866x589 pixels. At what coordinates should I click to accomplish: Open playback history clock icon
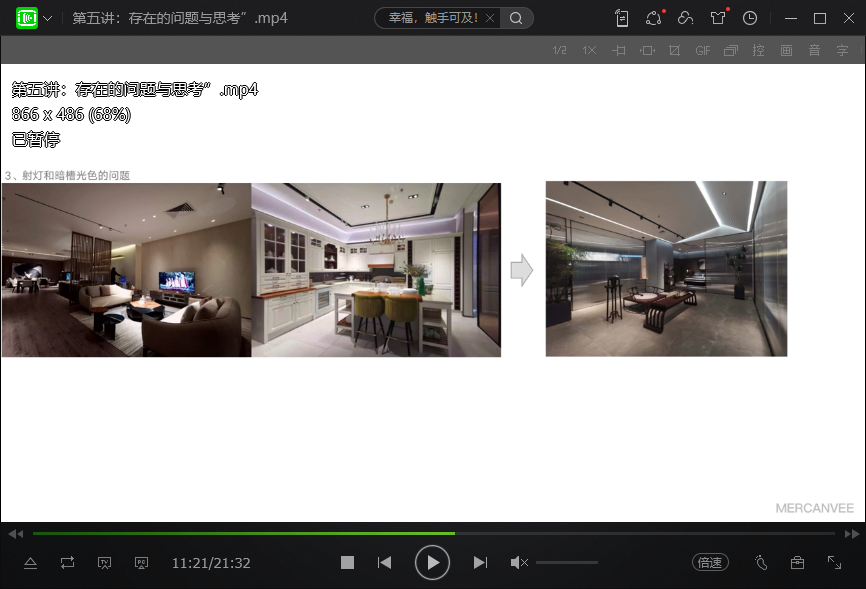point(749,18)
